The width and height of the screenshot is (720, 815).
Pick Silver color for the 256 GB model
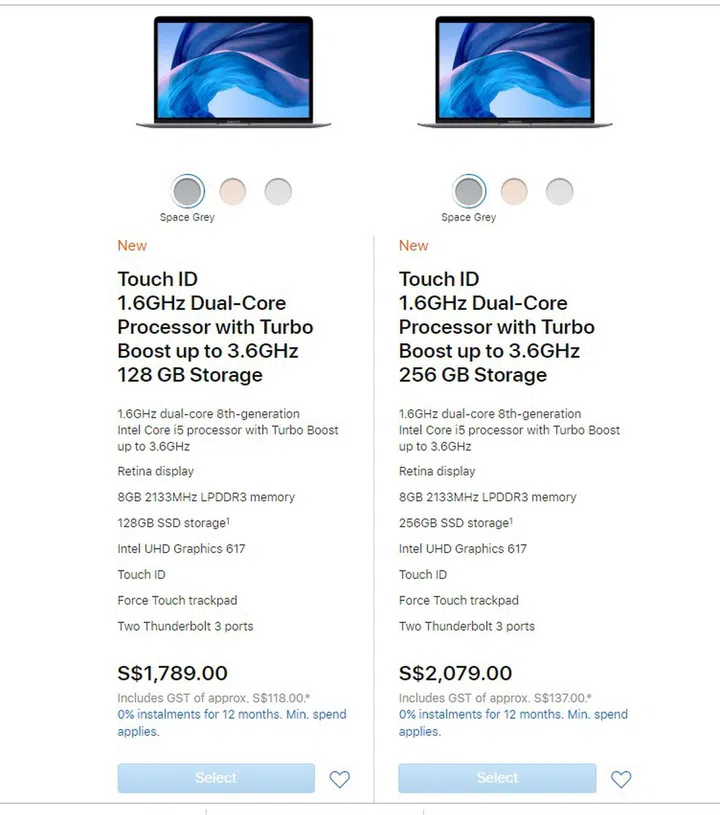[x=559, y=191]
